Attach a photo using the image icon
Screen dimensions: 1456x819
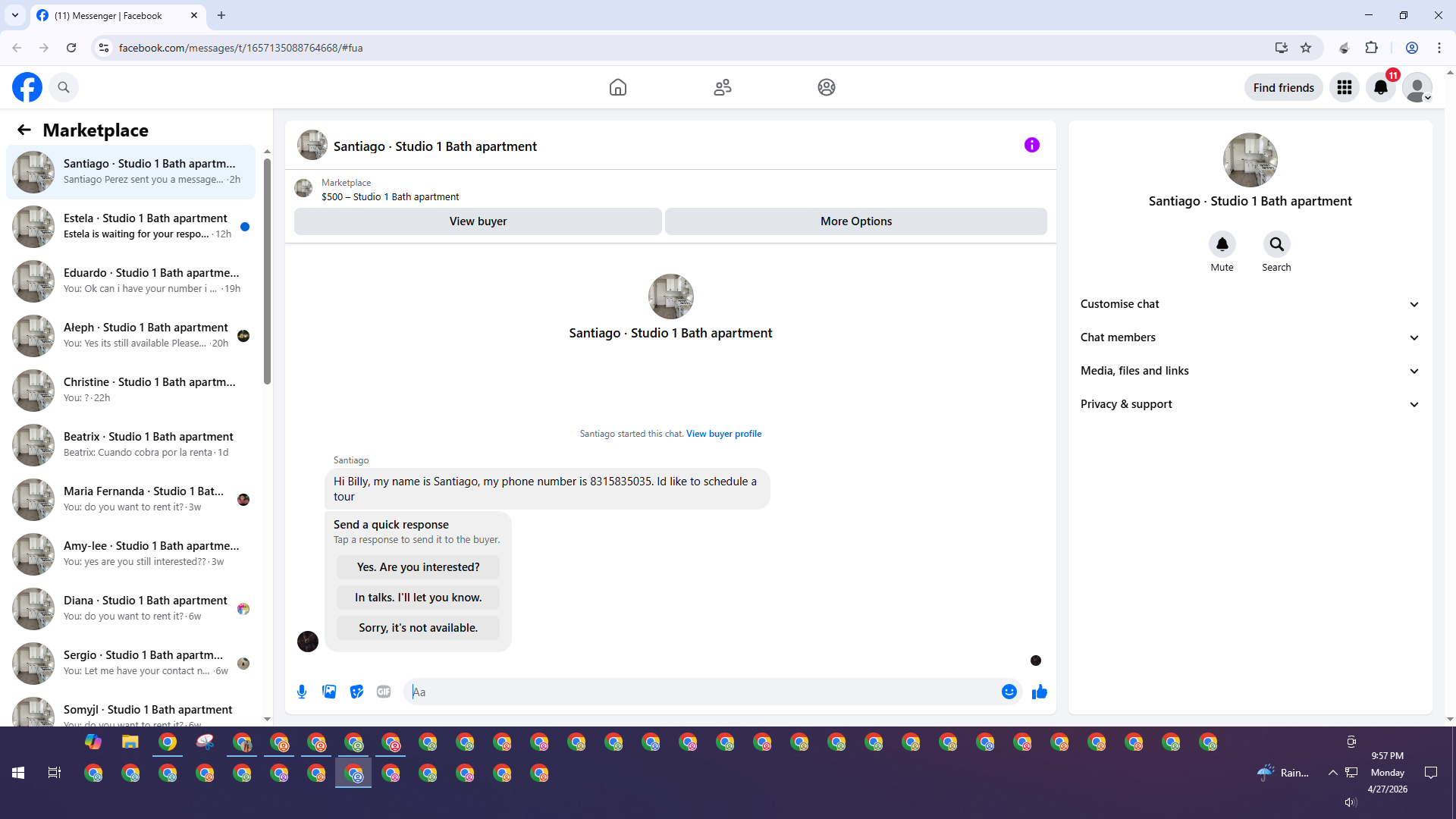(329, 692)
